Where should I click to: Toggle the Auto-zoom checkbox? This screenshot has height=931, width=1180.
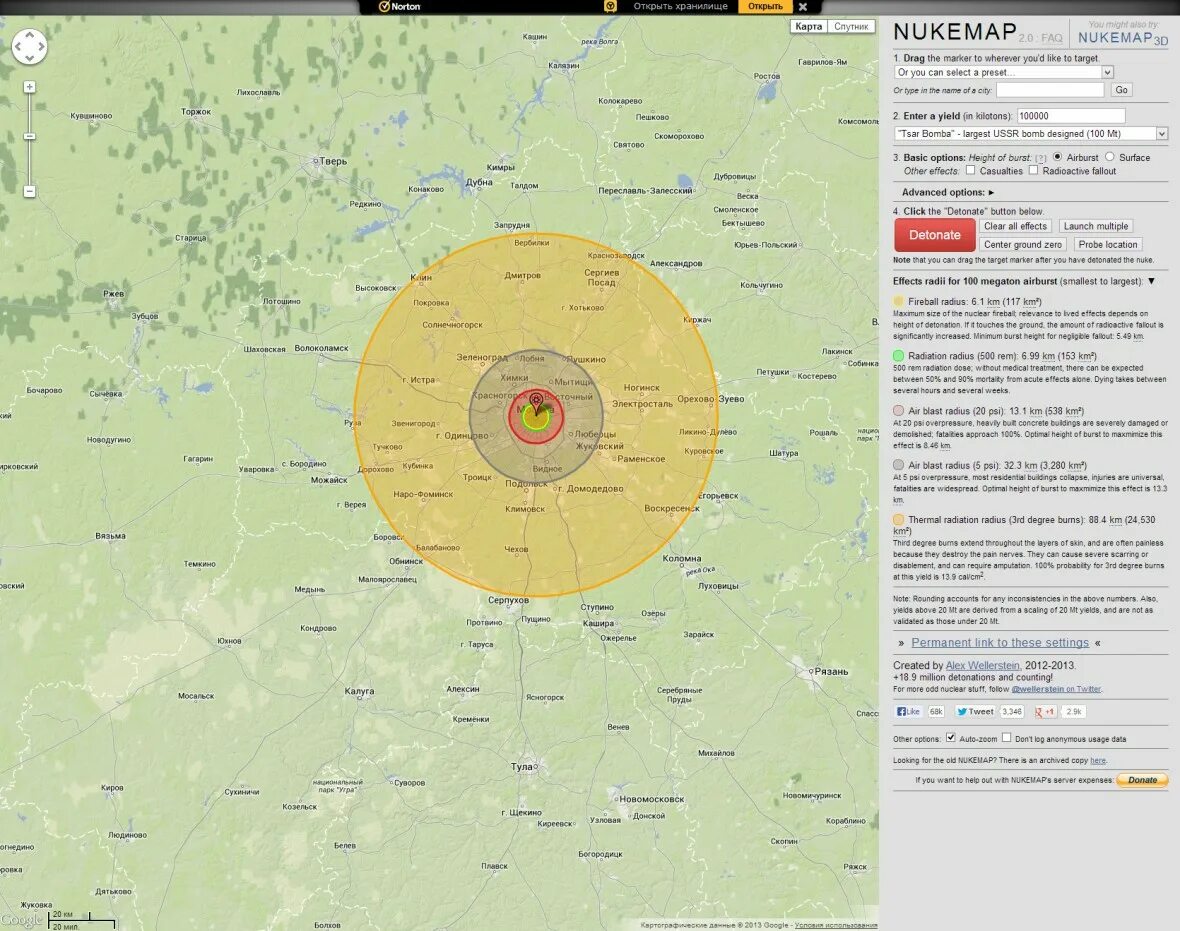click(950, 738)
